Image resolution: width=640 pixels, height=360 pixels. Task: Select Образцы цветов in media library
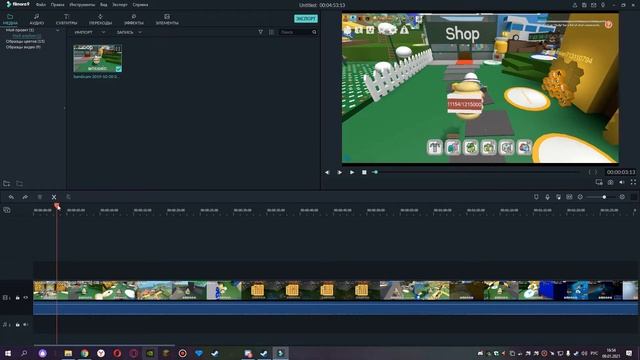click(x=25, y=42)
